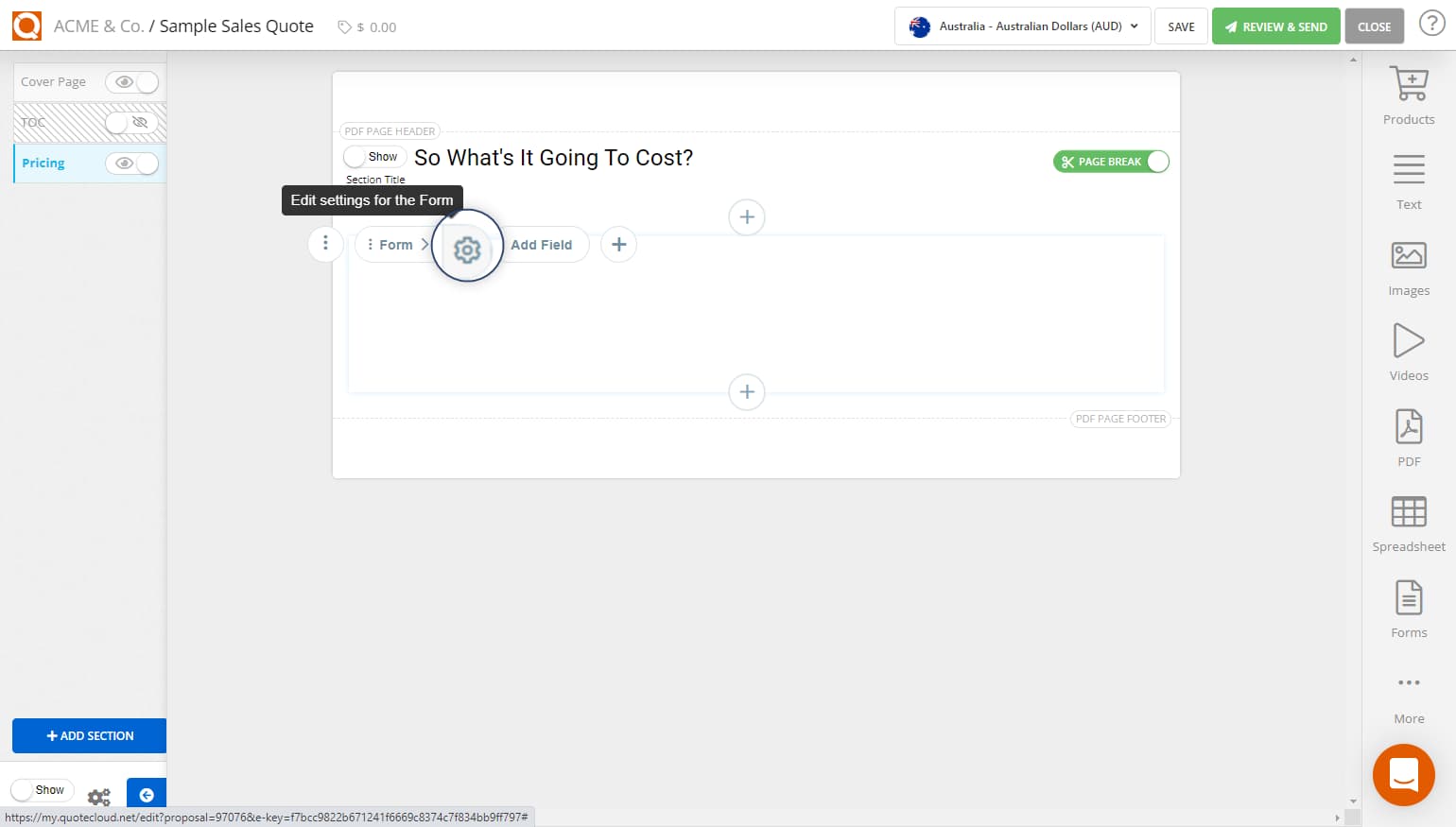The height and width of the screenshot is (827, 1456).
Task: Click the REVIEW & SEND button
Action: coord(1275,26)
